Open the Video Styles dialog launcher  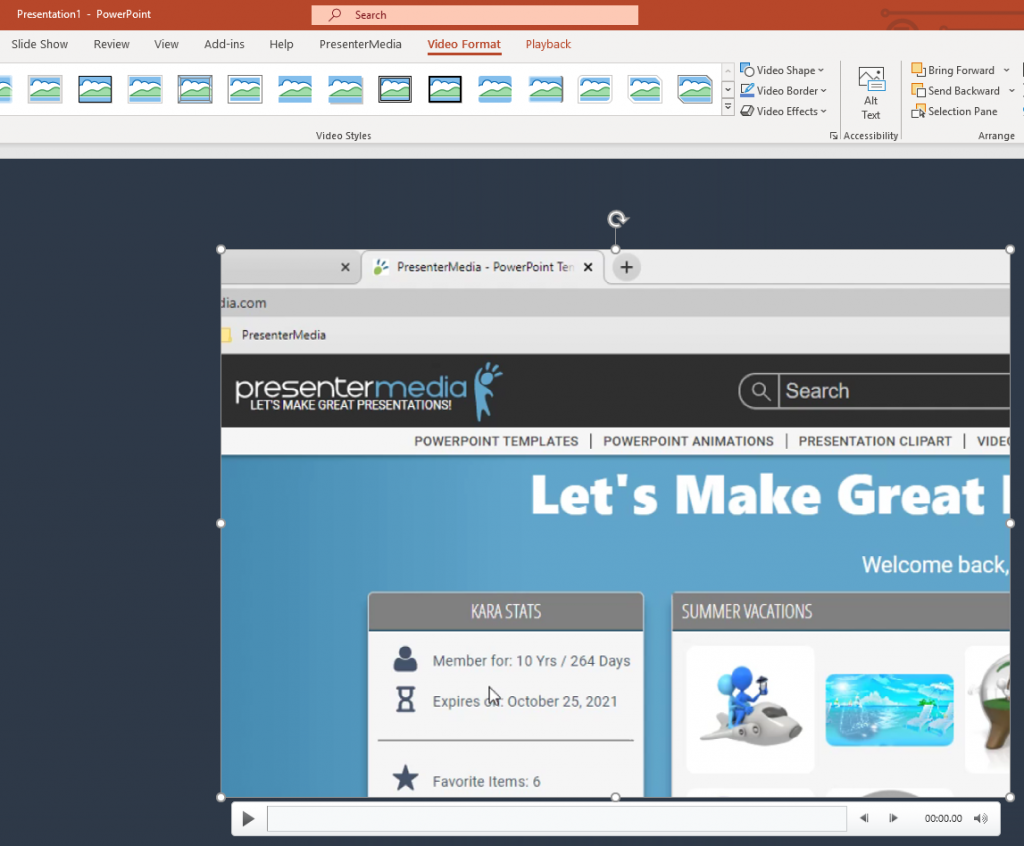pos(833,136)
